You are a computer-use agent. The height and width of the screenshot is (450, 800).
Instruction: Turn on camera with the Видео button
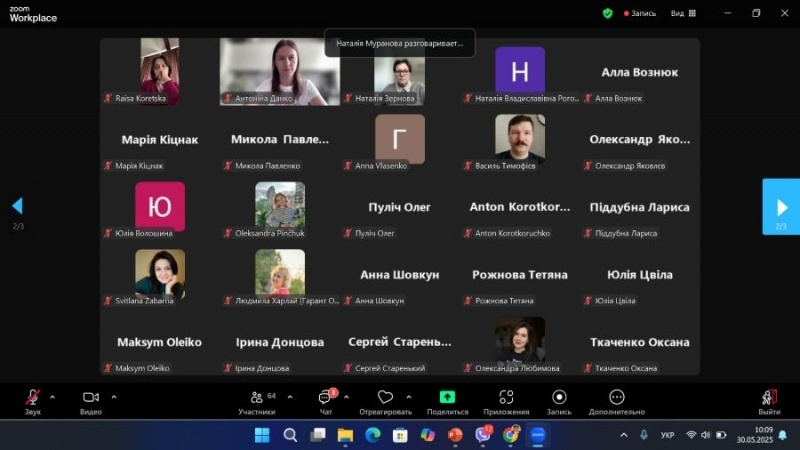point(91,398)
